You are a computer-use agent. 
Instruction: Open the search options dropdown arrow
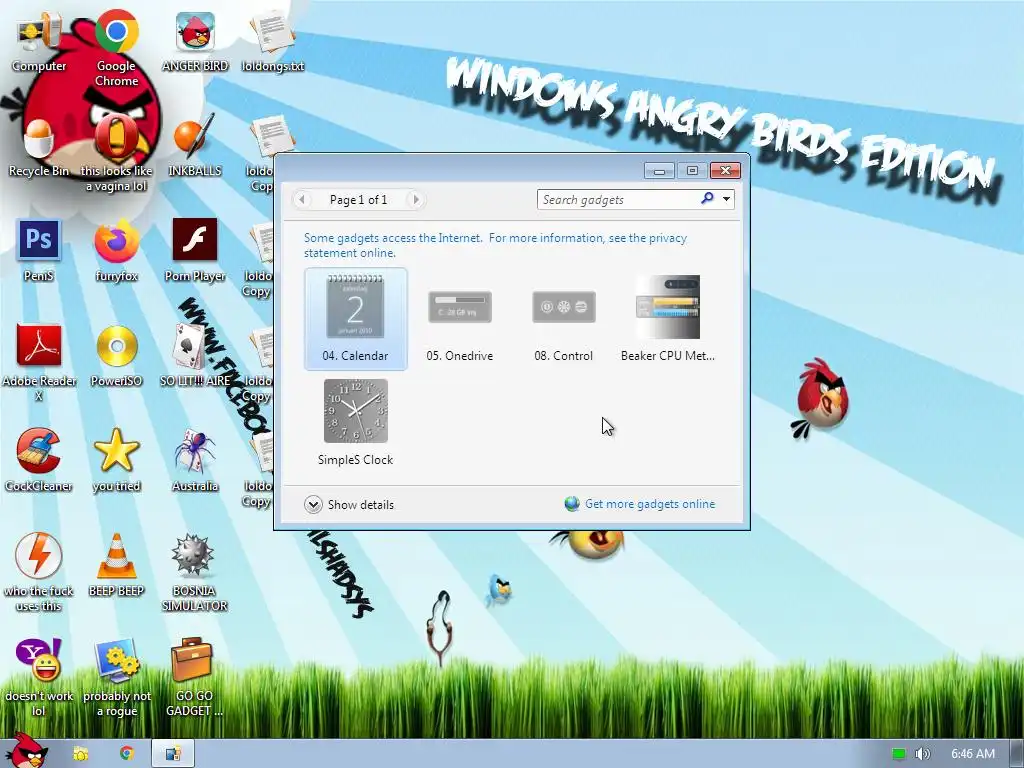pos(726,199)
